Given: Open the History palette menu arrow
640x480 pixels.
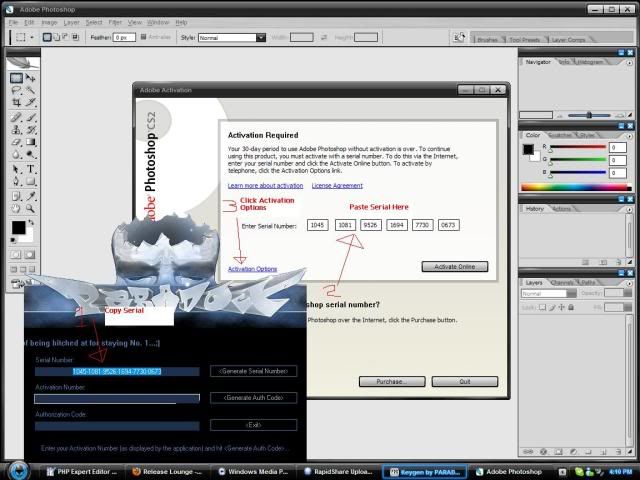Looking at the screenshot, I should (x=629, y=209).
